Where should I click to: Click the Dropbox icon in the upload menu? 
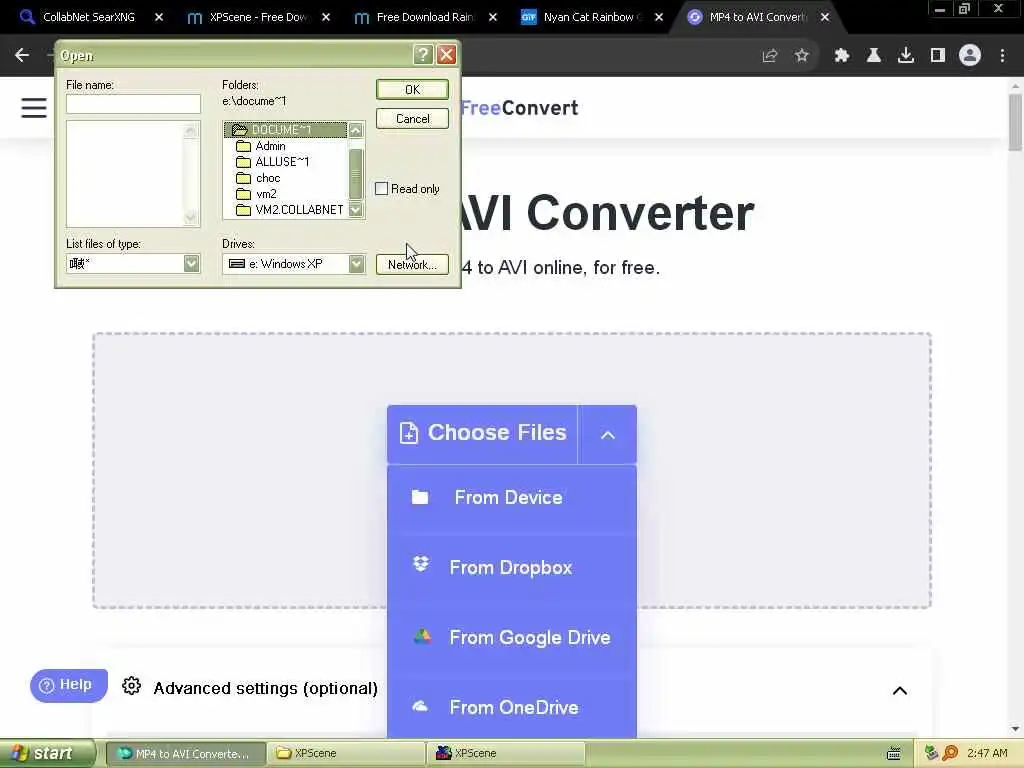point(421,564)
